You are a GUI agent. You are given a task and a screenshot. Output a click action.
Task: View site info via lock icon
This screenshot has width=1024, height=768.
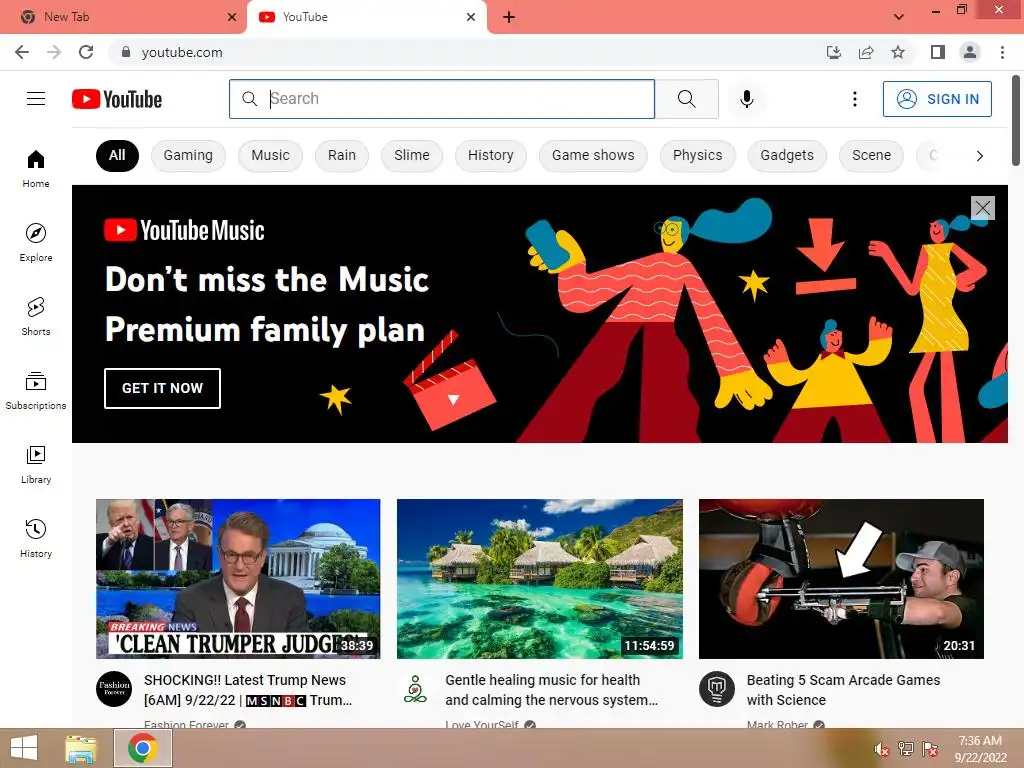(x=126, y=52)
